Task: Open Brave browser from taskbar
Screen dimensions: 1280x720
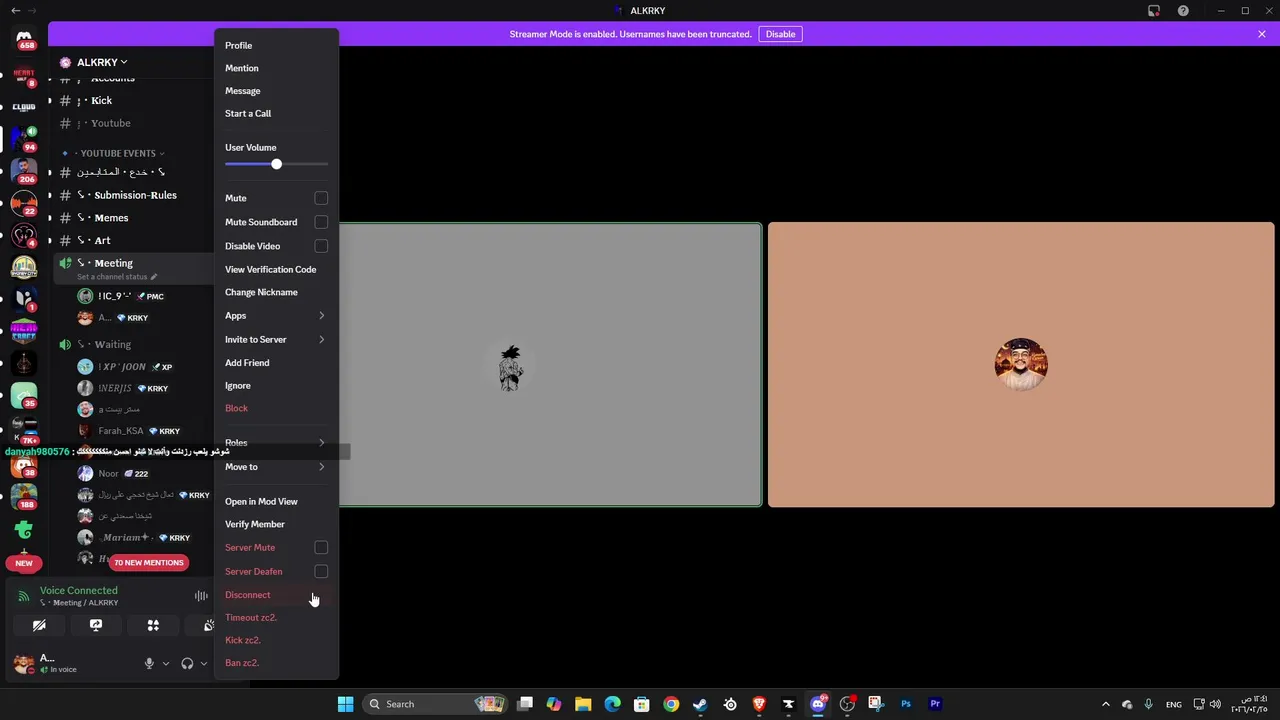Action: pyautogui.click(x=759, y=704)
